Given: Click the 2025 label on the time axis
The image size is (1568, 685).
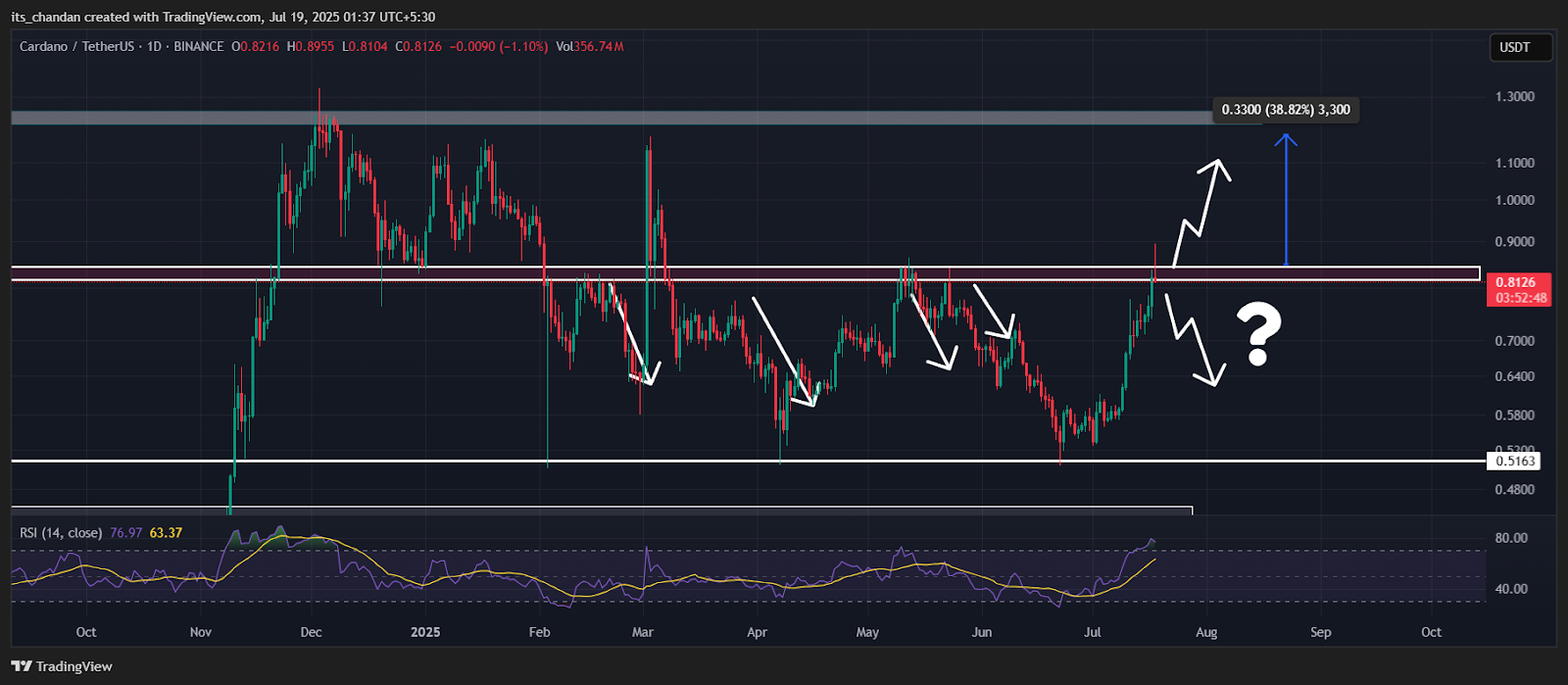Looking at the screenshot, I should click(x=425, y=632).
